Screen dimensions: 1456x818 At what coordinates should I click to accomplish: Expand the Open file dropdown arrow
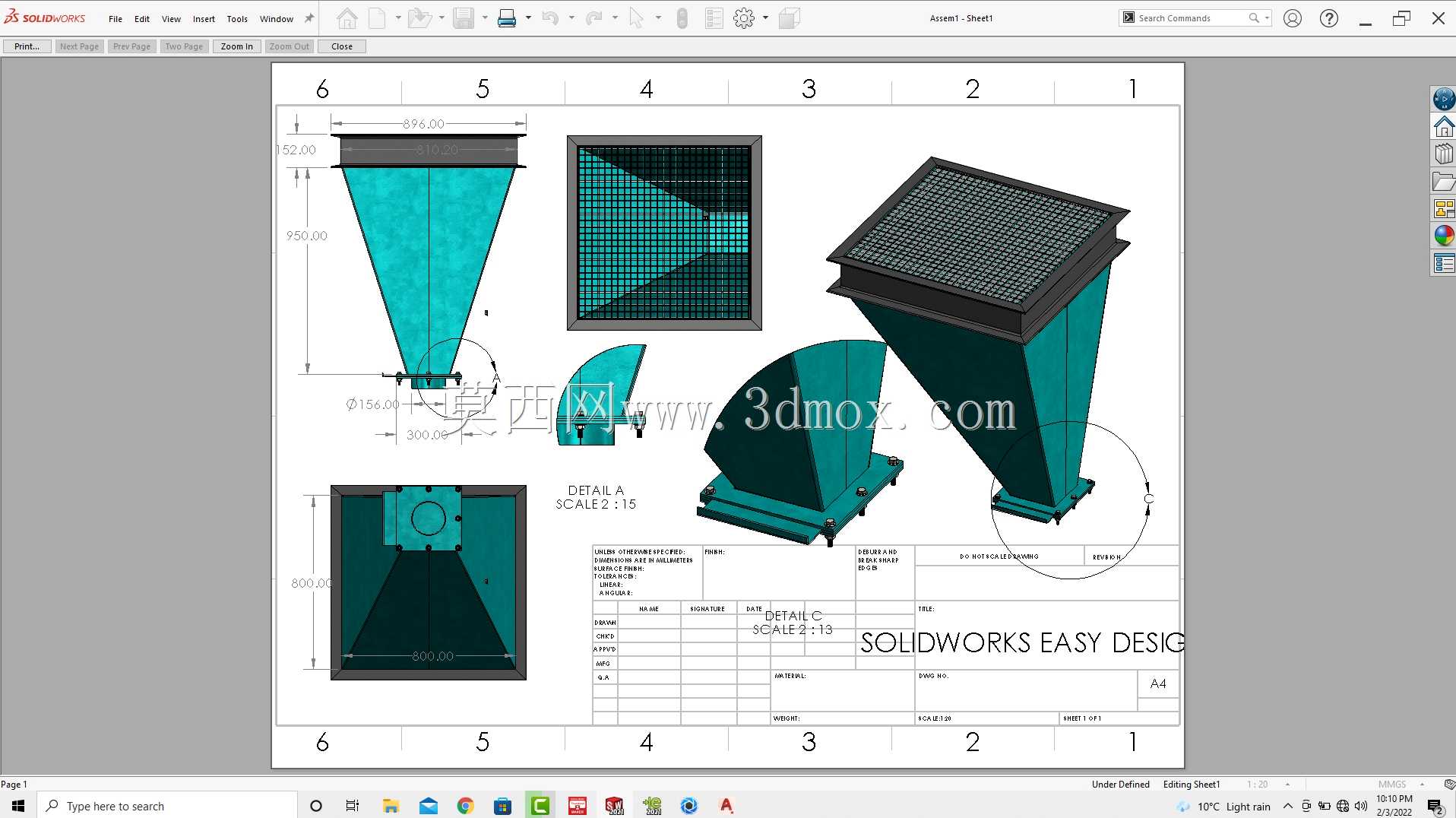441,17
